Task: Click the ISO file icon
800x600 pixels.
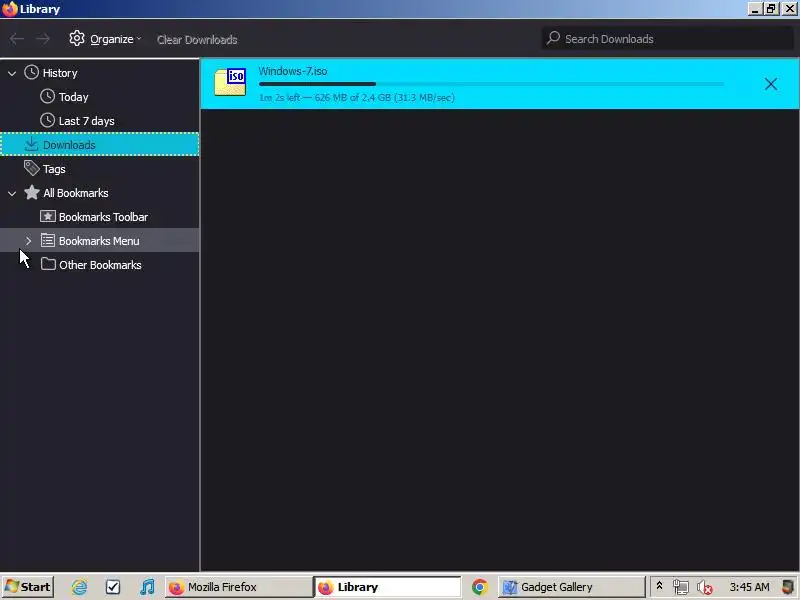Action: click(230, 82)
